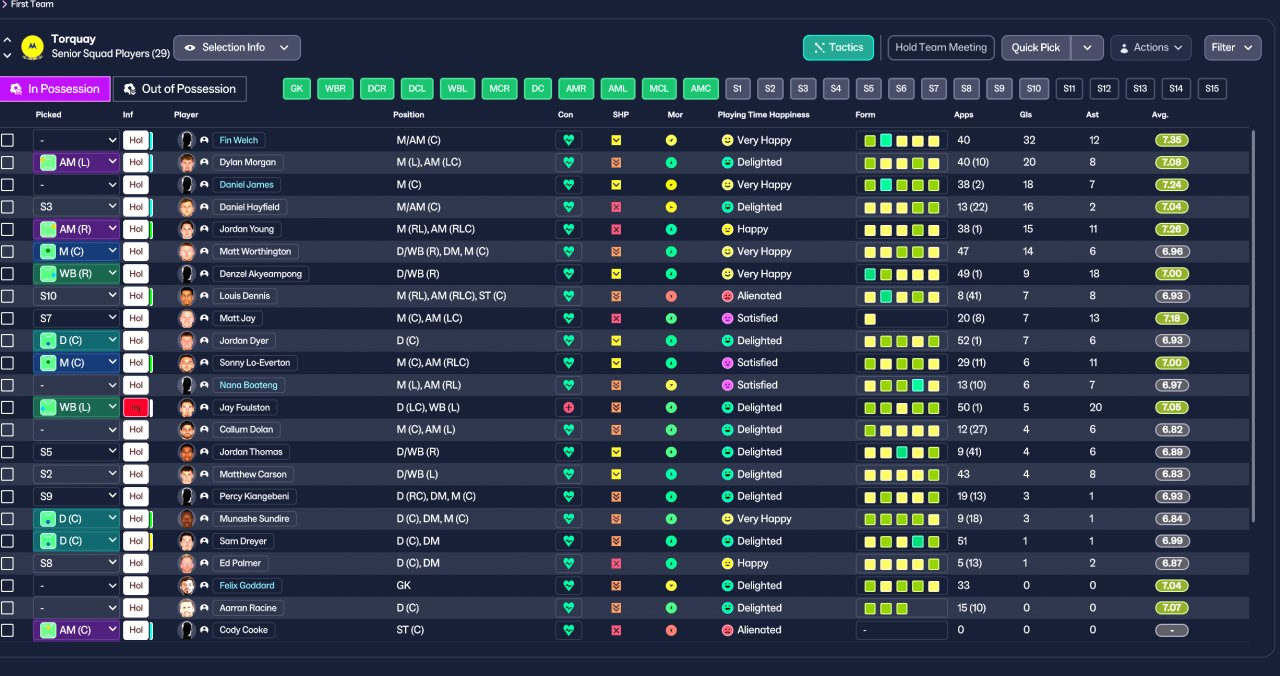This screenshot has height=676, width=1280.
Task: Tick the checkbox for Dylan Morgan
Action: click(x=8, y=162)
